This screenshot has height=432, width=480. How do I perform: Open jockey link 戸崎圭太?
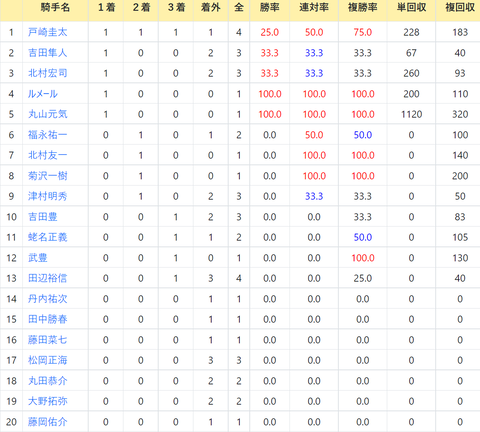pos(48,32)
